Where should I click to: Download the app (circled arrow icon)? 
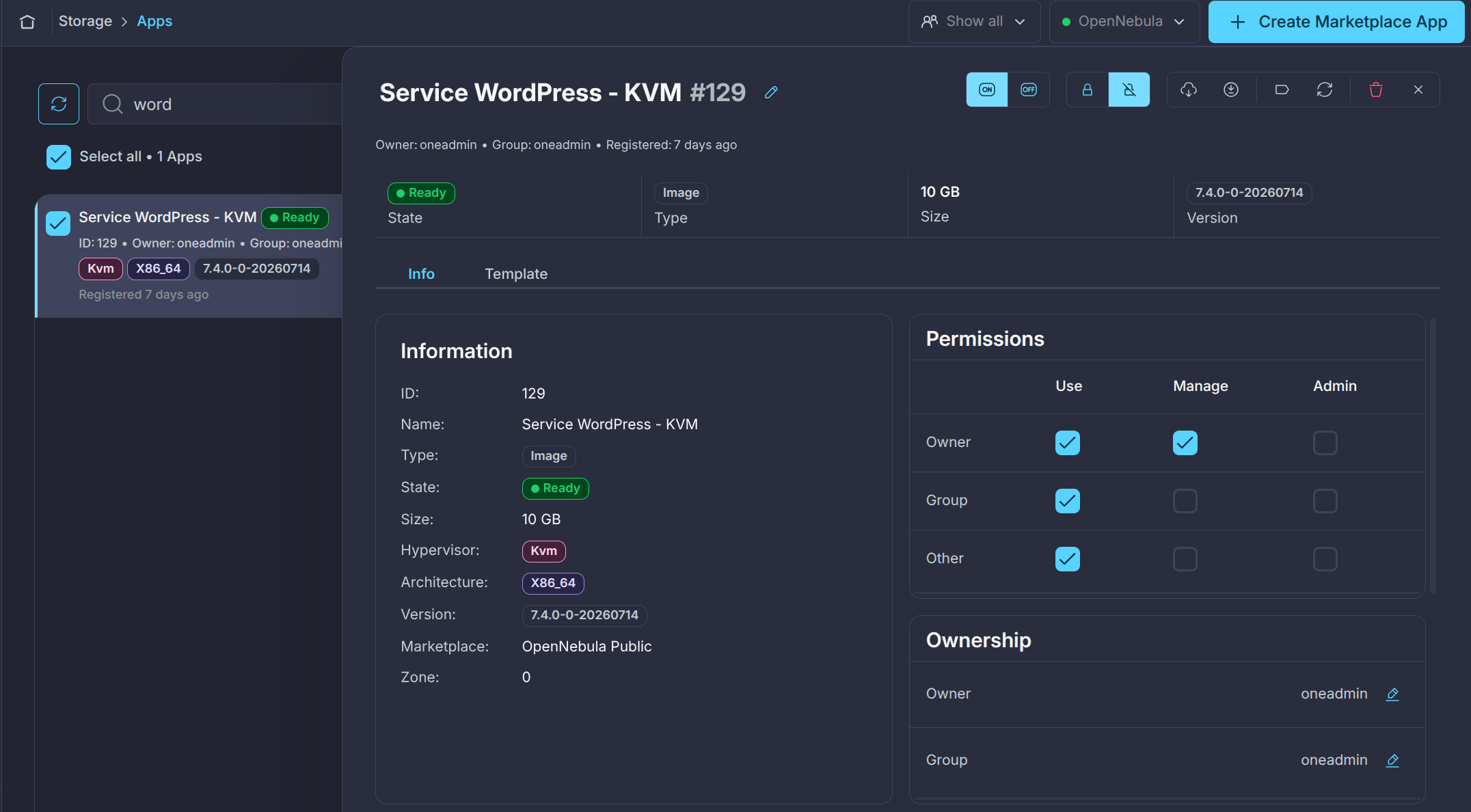click(1231, 90)
